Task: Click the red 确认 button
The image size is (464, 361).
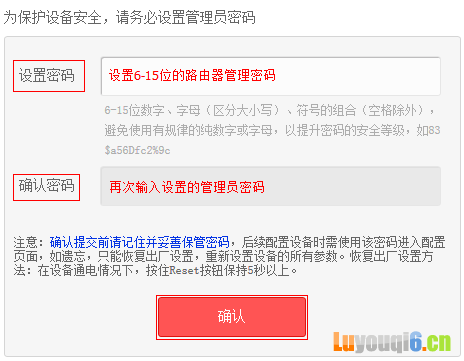Action: (232, 317)
